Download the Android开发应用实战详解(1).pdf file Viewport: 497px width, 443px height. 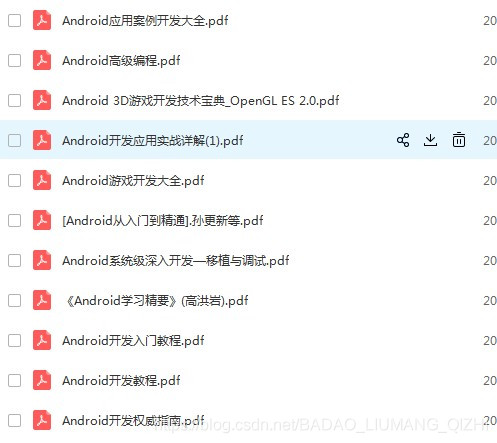[430, 140]
